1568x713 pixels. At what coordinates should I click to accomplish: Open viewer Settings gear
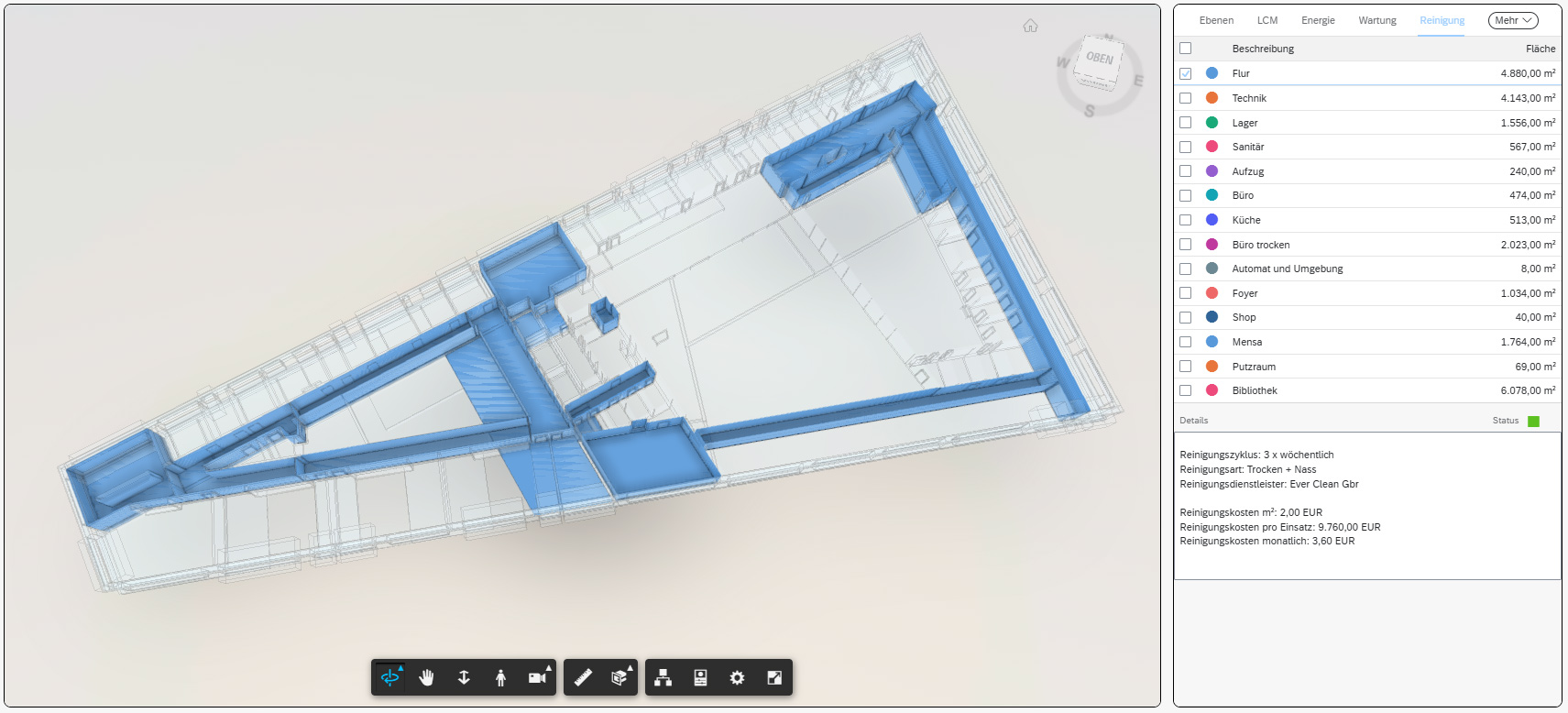[x=737, y=678]
